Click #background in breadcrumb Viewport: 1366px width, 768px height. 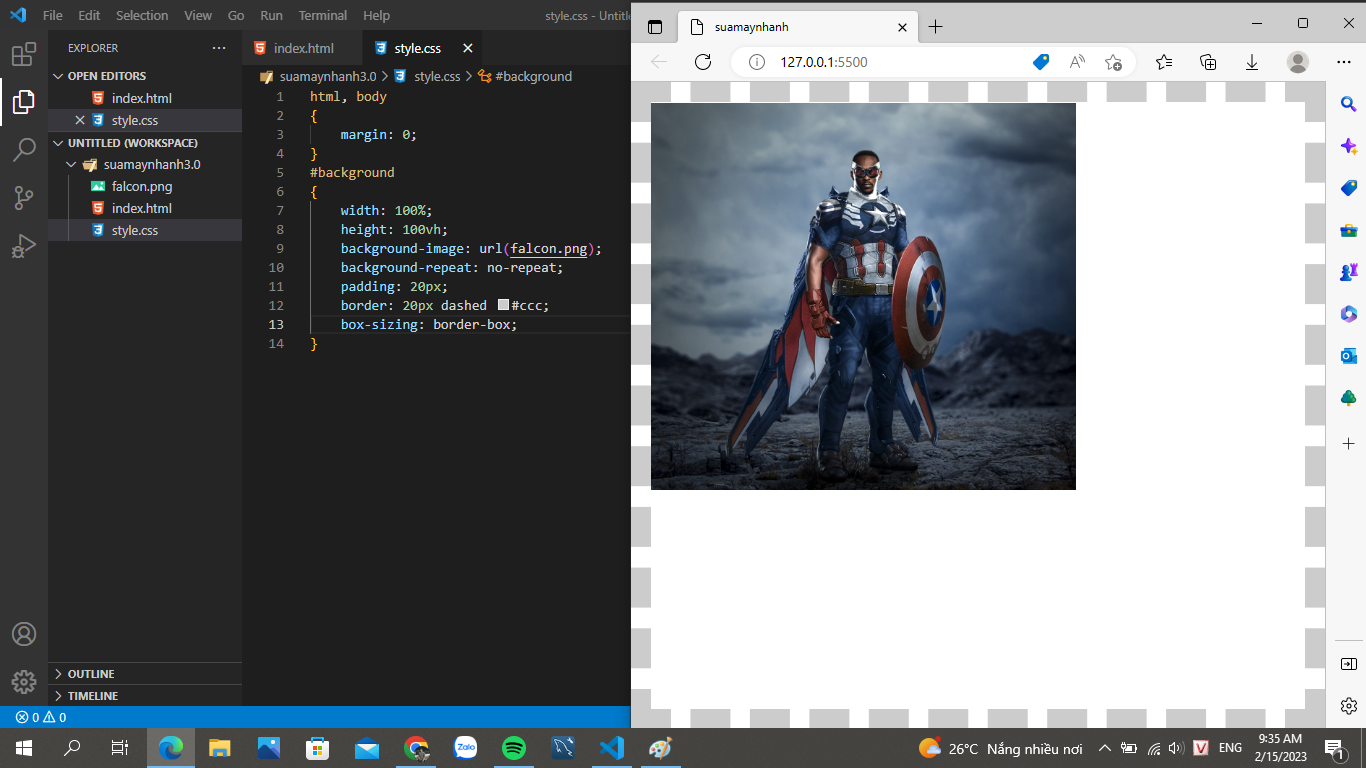526,76
